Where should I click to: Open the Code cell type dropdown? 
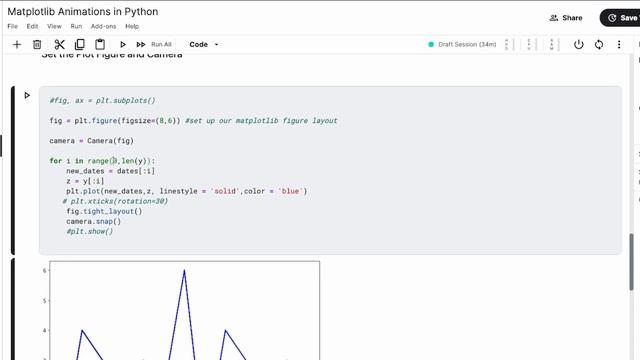204,44
